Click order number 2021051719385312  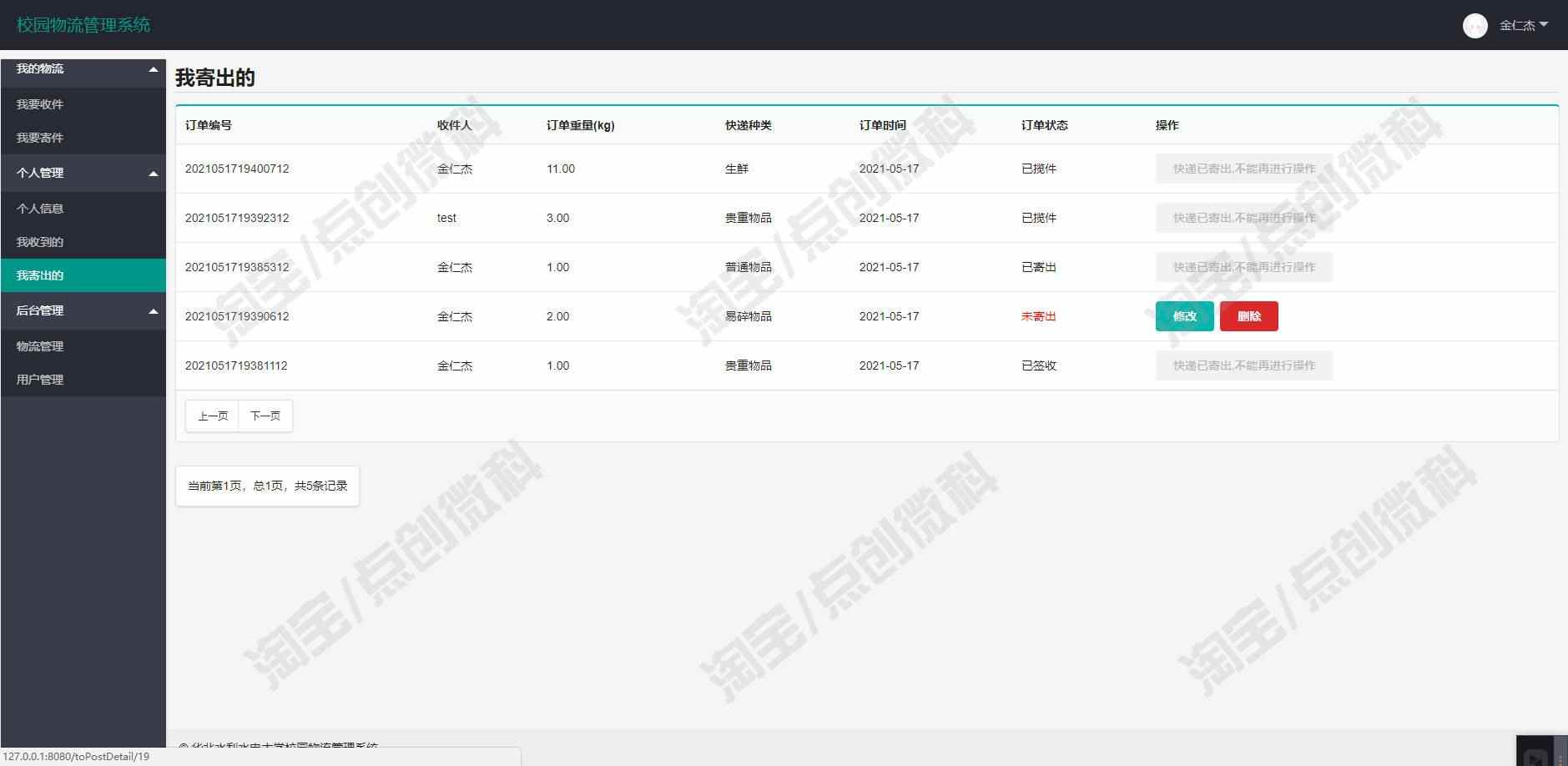pyautogui.click(x=237, y=267)
